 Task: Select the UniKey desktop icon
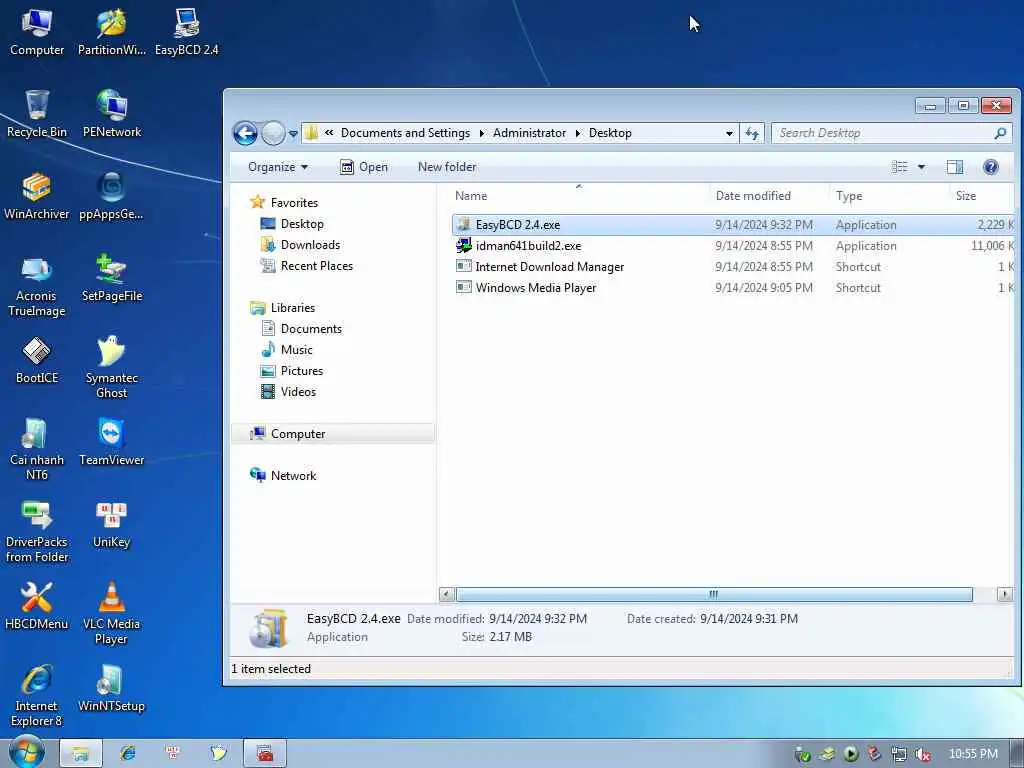point(112,525)
